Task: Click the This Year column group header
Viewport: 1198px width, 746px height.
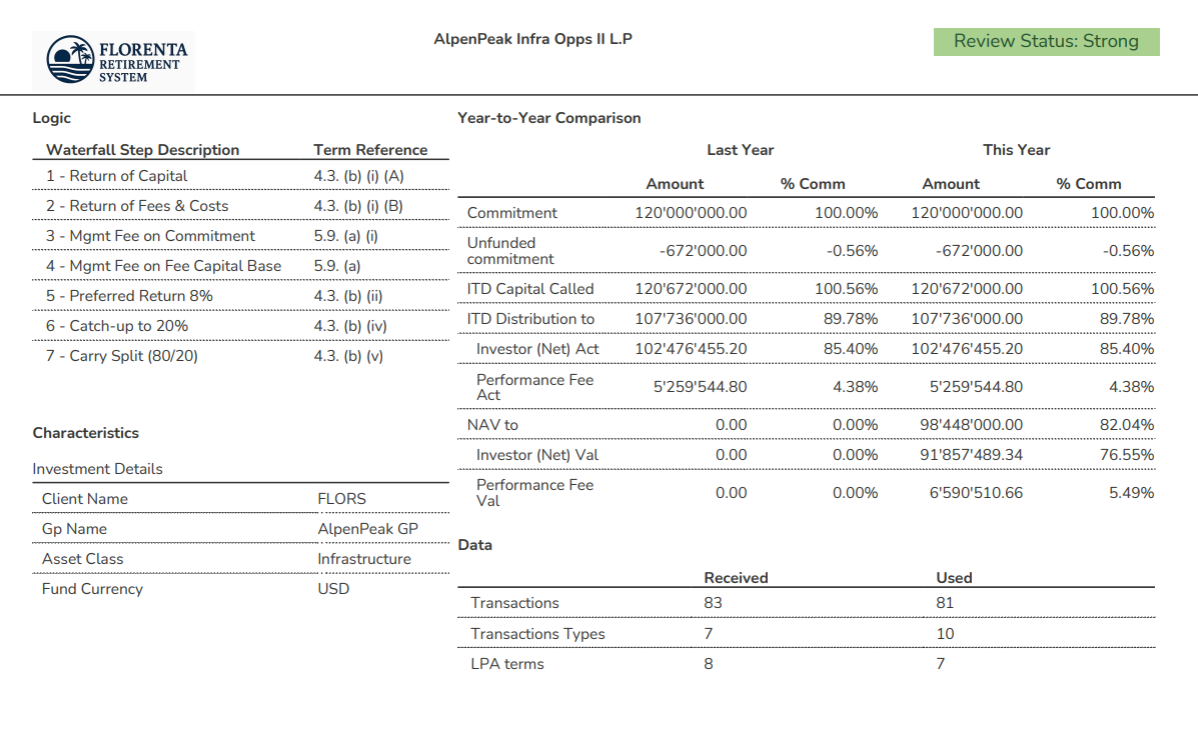Action: [1016, 150]
